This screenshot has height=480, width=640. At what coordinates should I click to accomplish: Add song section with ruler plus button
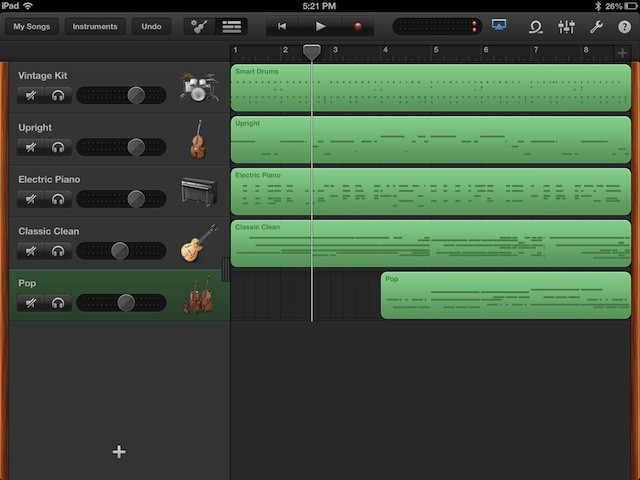[x=622, y=53]
